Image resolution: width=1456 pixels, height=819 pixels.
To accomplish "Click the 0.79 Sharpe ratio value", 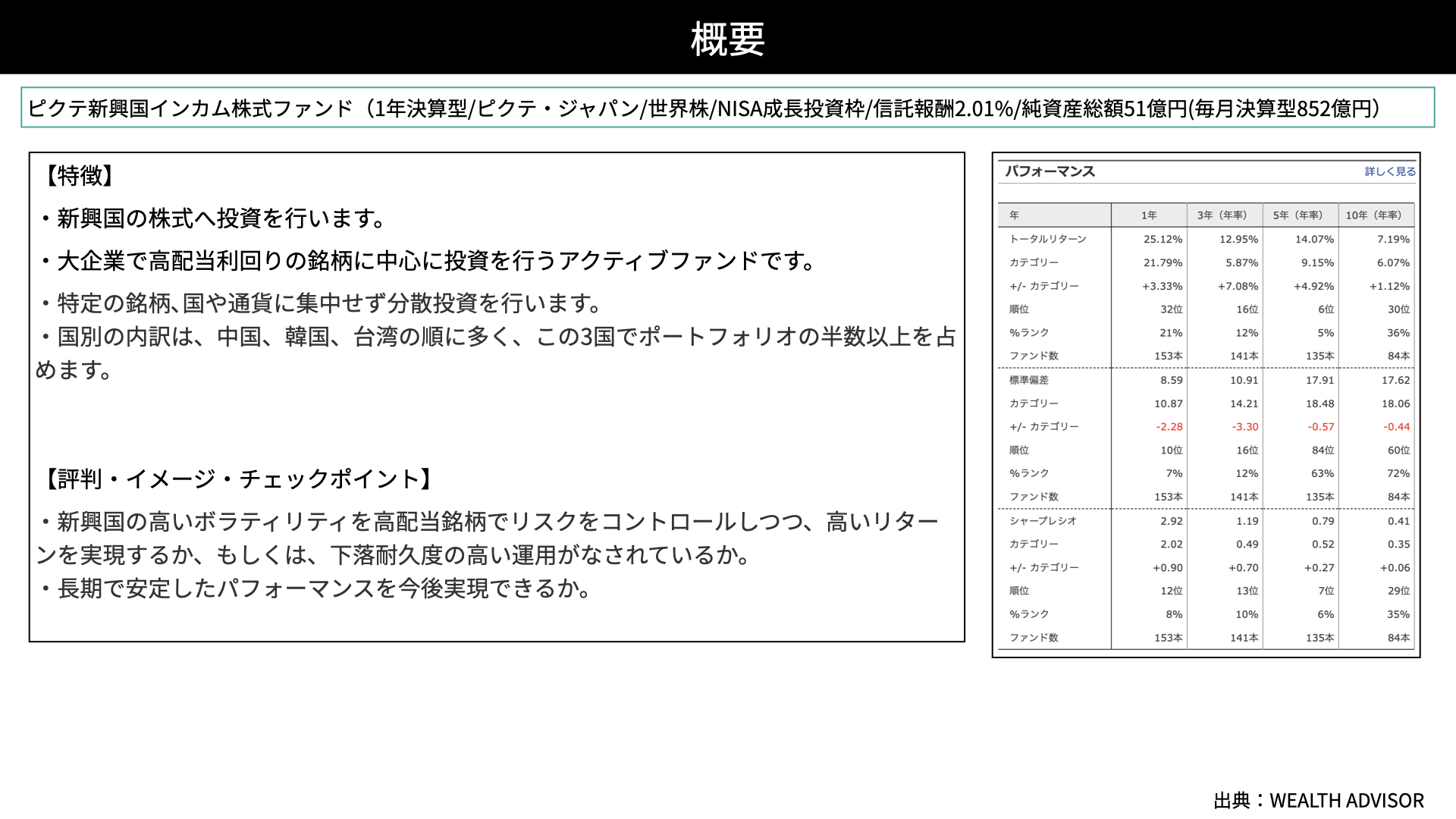I will click(x=1323, y=521).
